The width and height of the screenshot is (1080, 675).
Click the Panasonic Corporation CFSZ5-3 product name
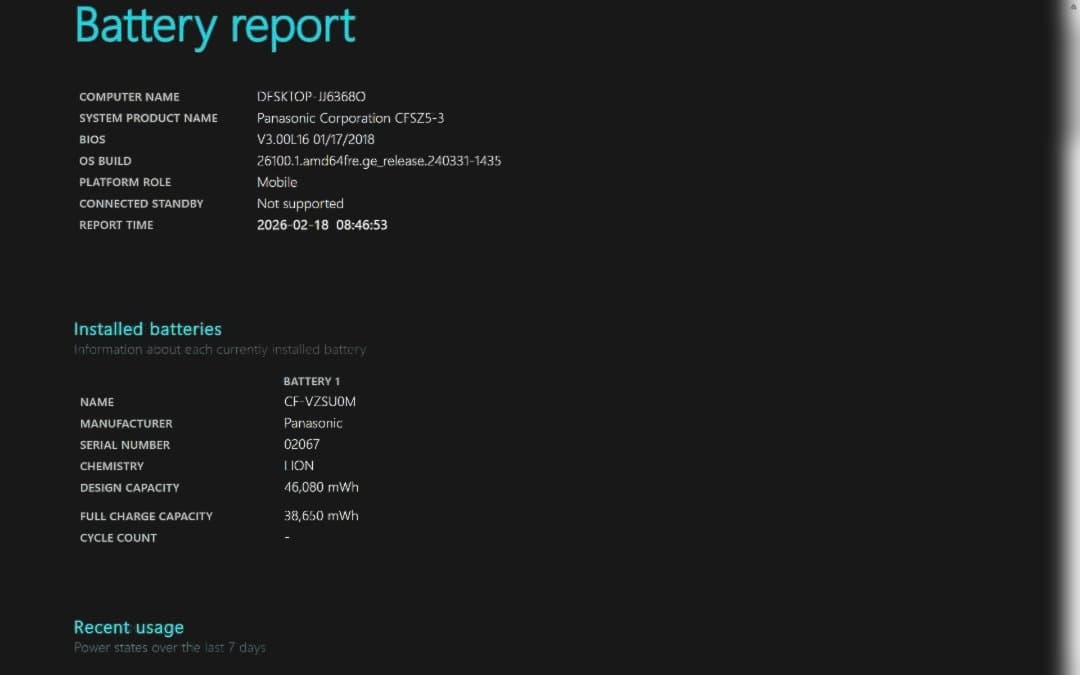coord(350,118)
